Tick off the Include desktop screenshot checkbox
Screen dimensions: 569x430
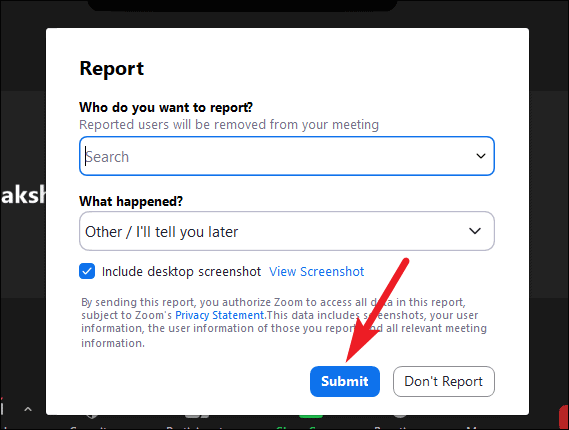[x=87, y=271]
